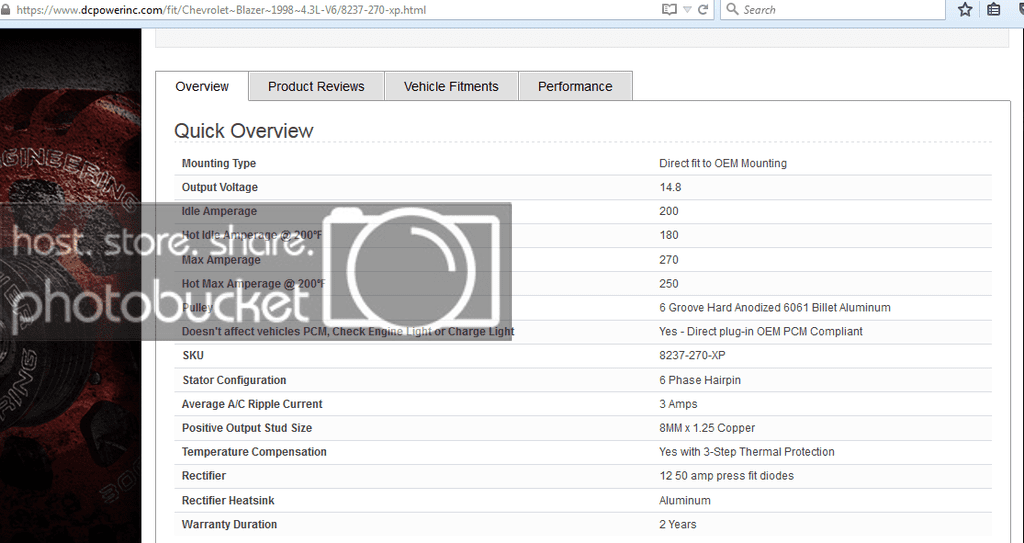The width and height of the screenshot is (1024, 543).
Task: Click the Idle Amperage value 200
Action: click(669, 211)
